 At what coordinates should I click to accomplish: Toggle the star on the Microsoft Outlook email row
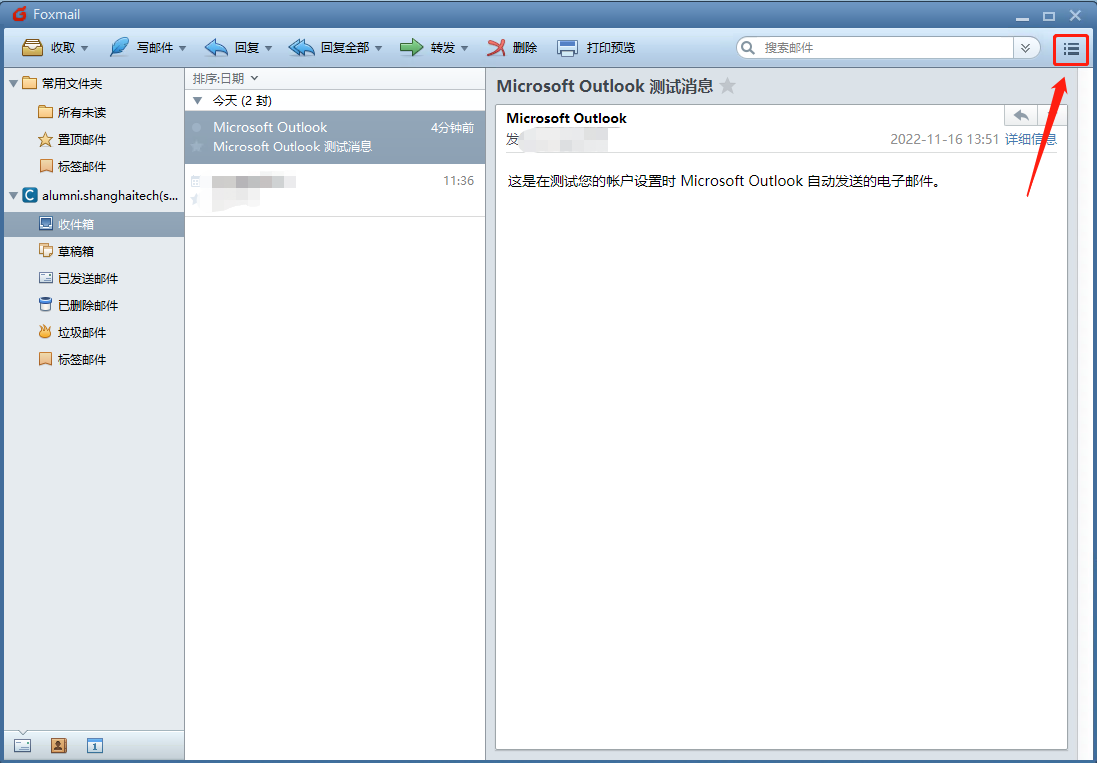197,147
